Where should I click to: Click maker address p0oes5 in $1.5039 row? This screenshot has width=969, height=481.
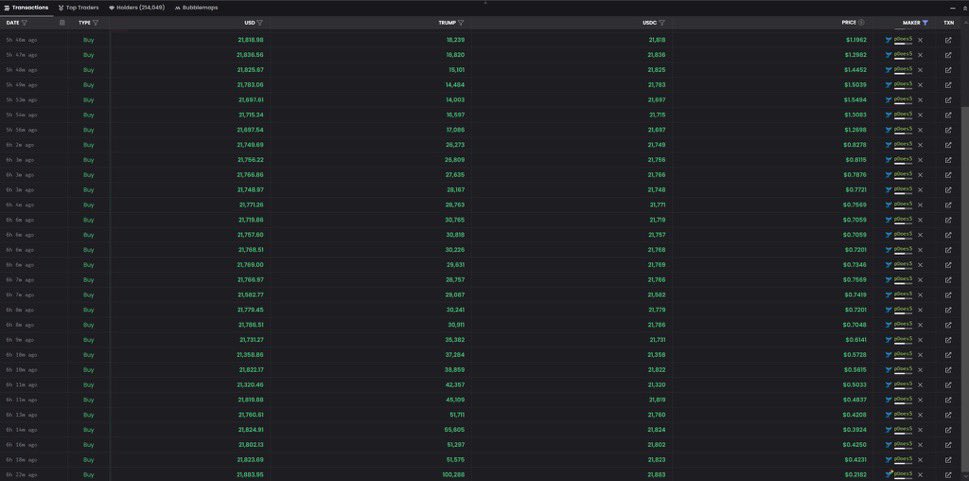[903, 83]
